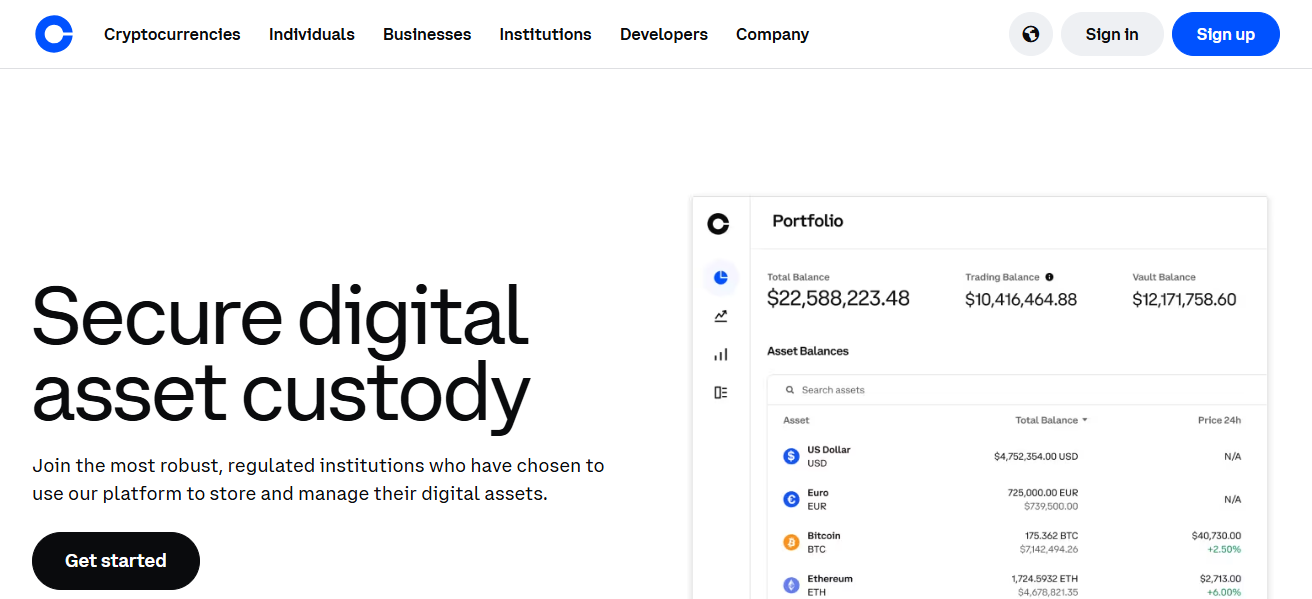Click the Get started button
This screenshot has width=1312, height=599.
115,560
